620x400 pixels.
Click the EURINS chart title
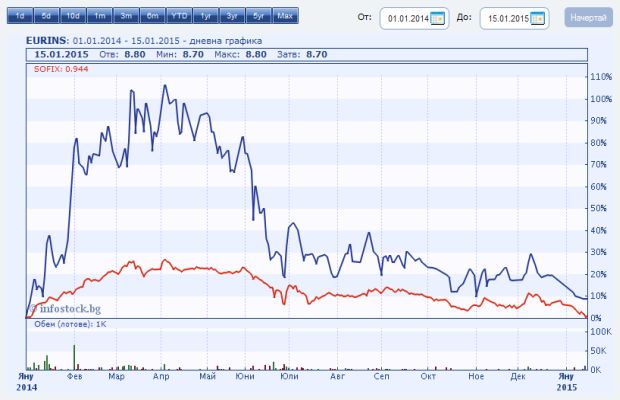46,41
